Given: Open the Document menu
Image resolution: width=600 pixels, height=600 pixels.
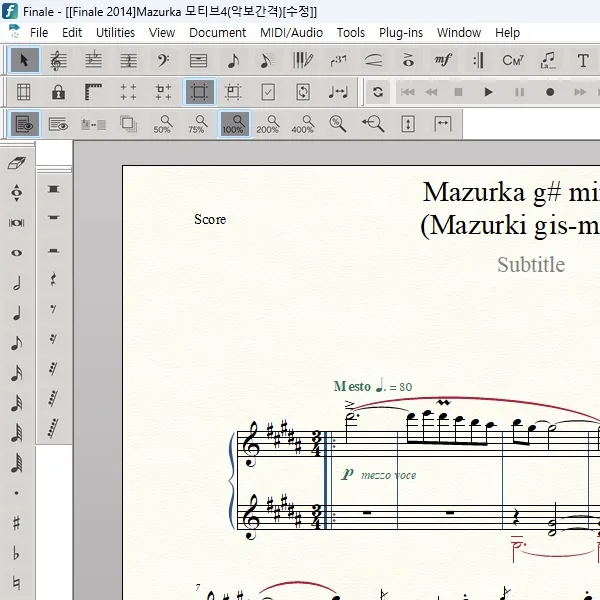Looking at the screenshot, I should 217,32.
